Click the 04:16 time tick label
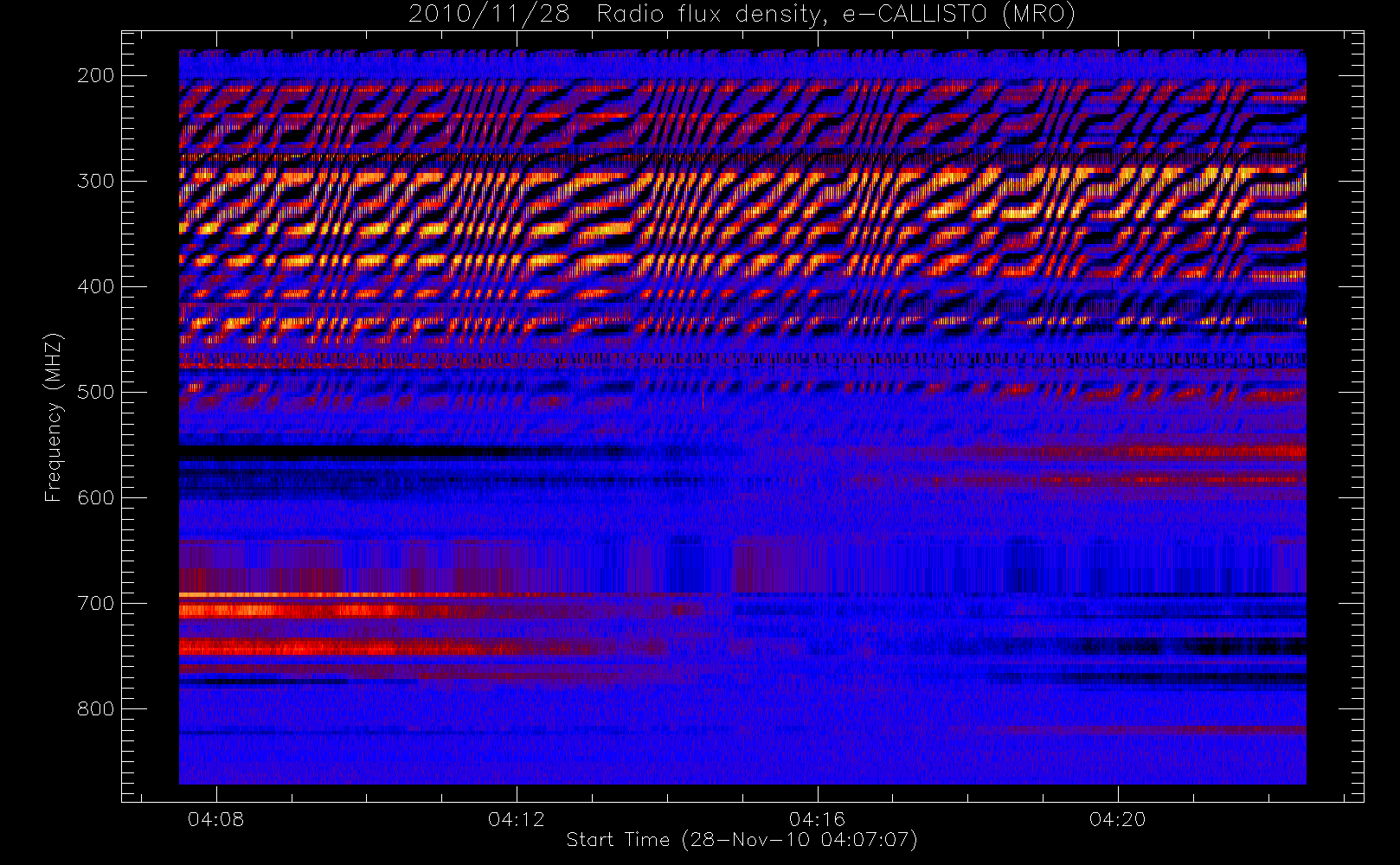 click(x=817, y=819)
